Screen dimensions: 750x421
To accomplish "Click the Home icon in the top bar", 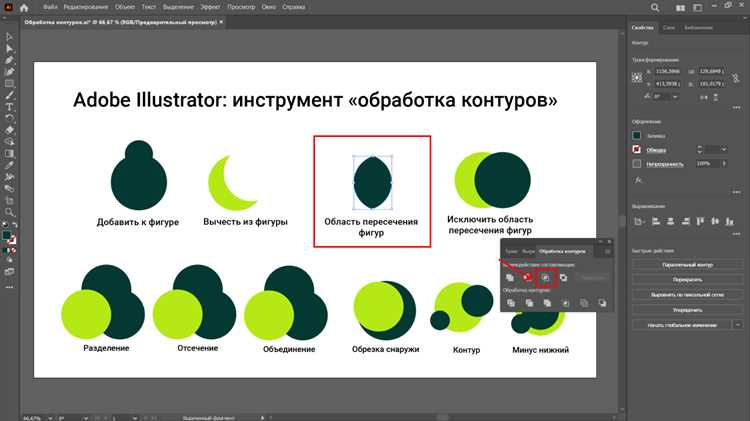I will pyautogui.click(x=24, y=8).
